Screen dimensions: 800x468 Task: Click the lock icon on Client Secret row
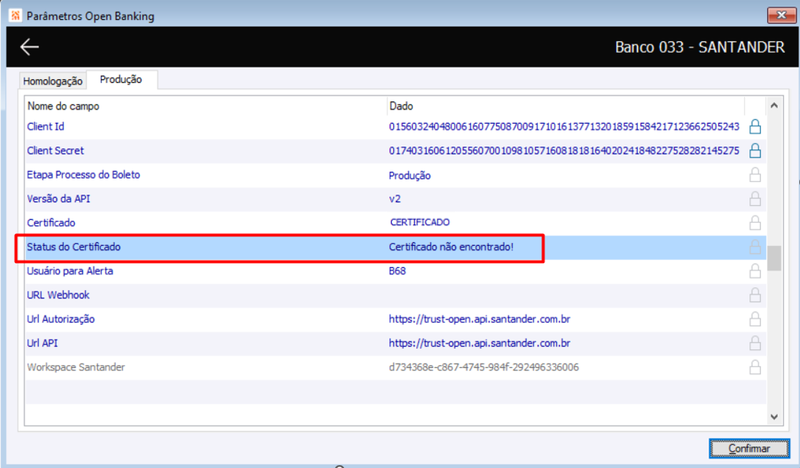point(755,151)
